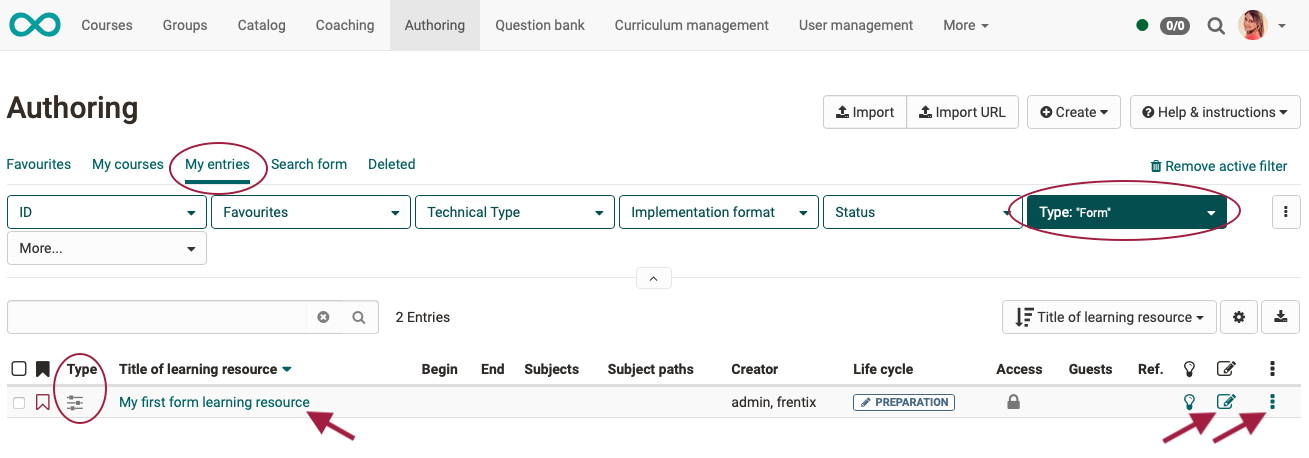Expand the More... filter dropdown
This screenshot has height=458, width=1309.
[107, 248]
